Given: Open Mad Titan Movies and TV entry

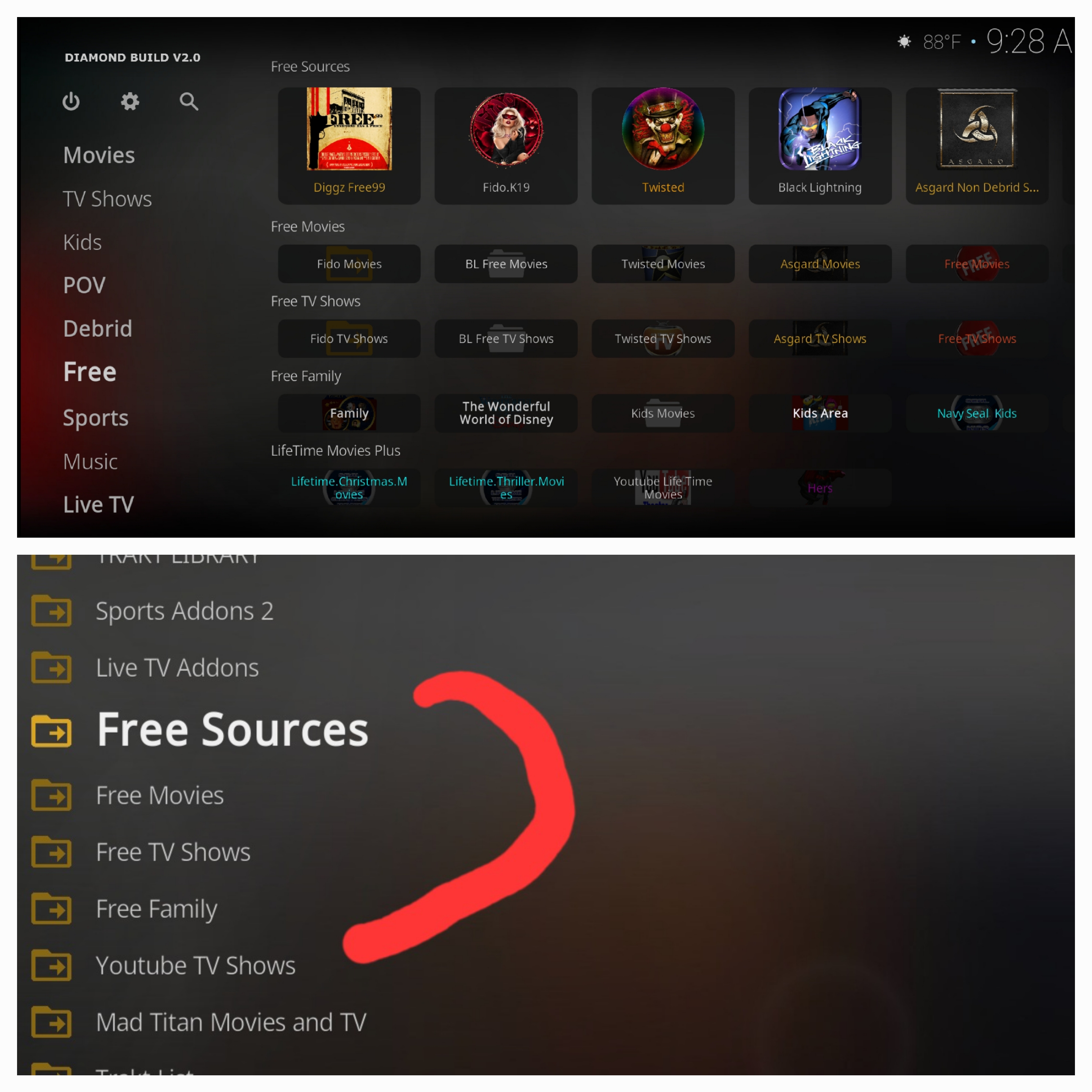Looking at the screenshot, I should (231, 1023).
